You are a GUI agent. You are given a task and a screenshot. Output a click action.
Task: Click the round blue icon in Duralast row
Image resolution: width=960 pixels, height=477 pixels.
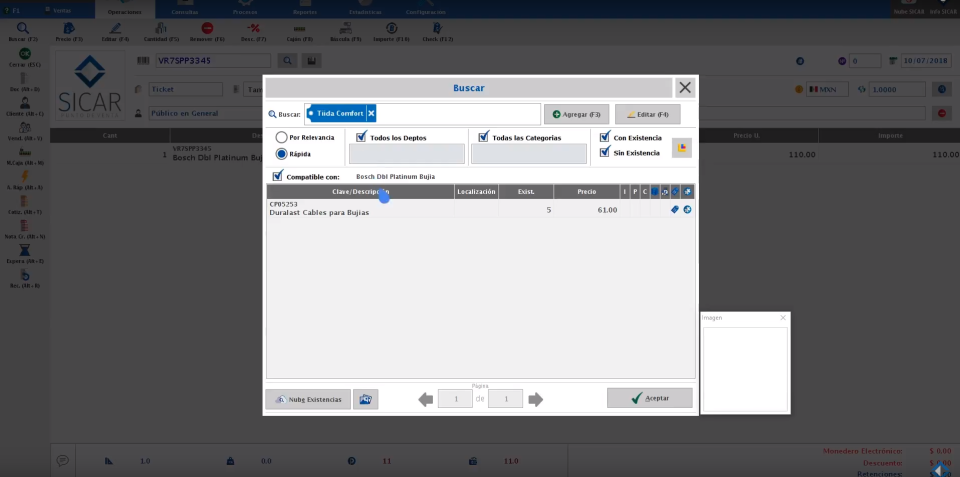click(x=688, y=209)
